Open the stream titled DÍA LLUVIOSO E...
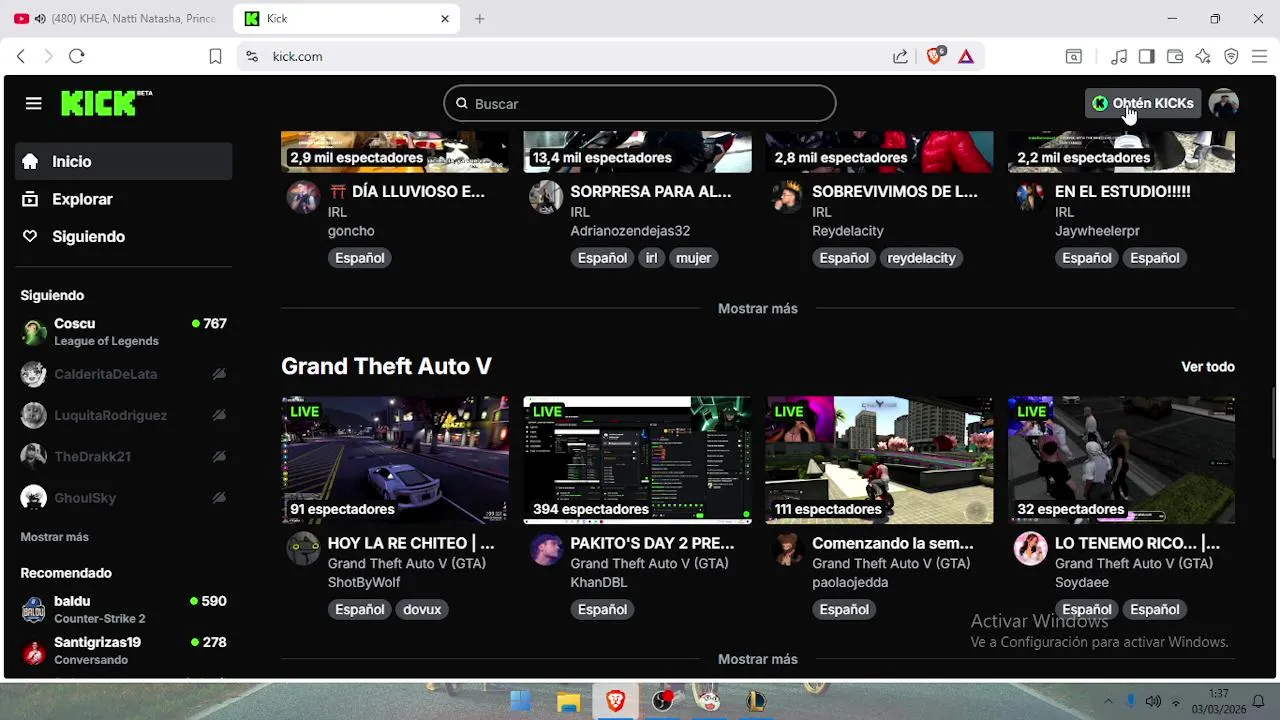The width and height of the screenshot is (1280, 720). point(406,191)
